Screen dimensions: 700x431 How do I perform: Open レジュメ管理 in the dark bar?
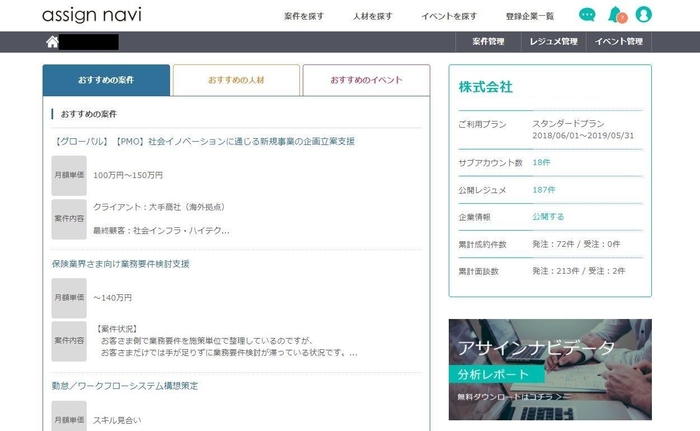point(554,42)
